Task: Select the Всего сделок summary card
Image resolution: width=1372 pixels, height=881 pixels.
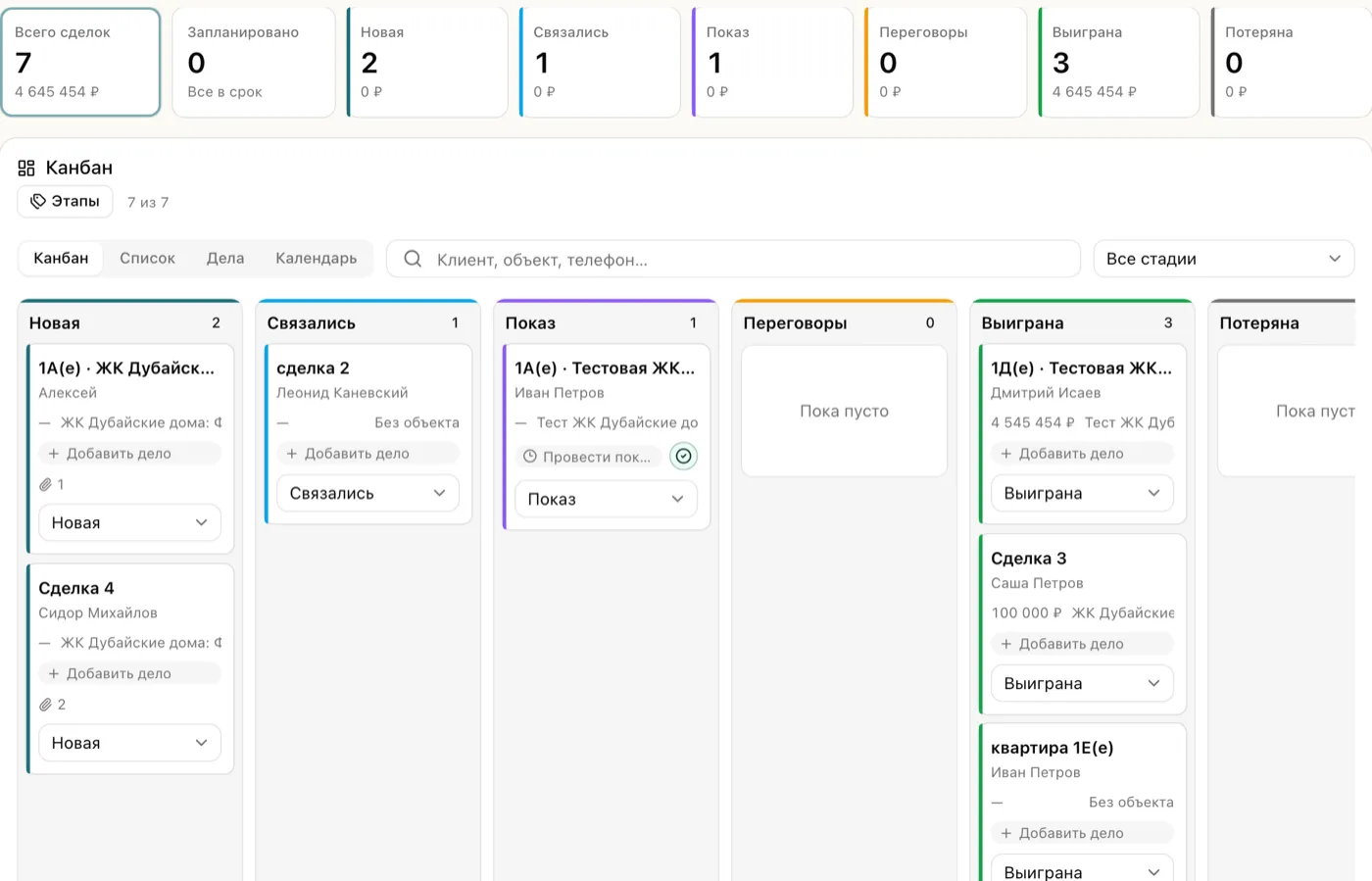Action: [80, 62]
